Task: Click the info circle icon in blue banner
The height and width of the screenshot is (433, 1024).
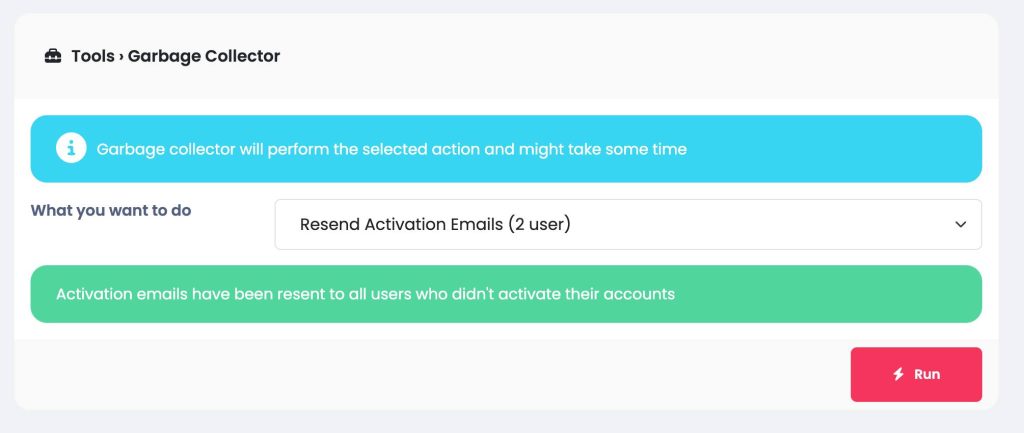Action: (x=71, y=149)
